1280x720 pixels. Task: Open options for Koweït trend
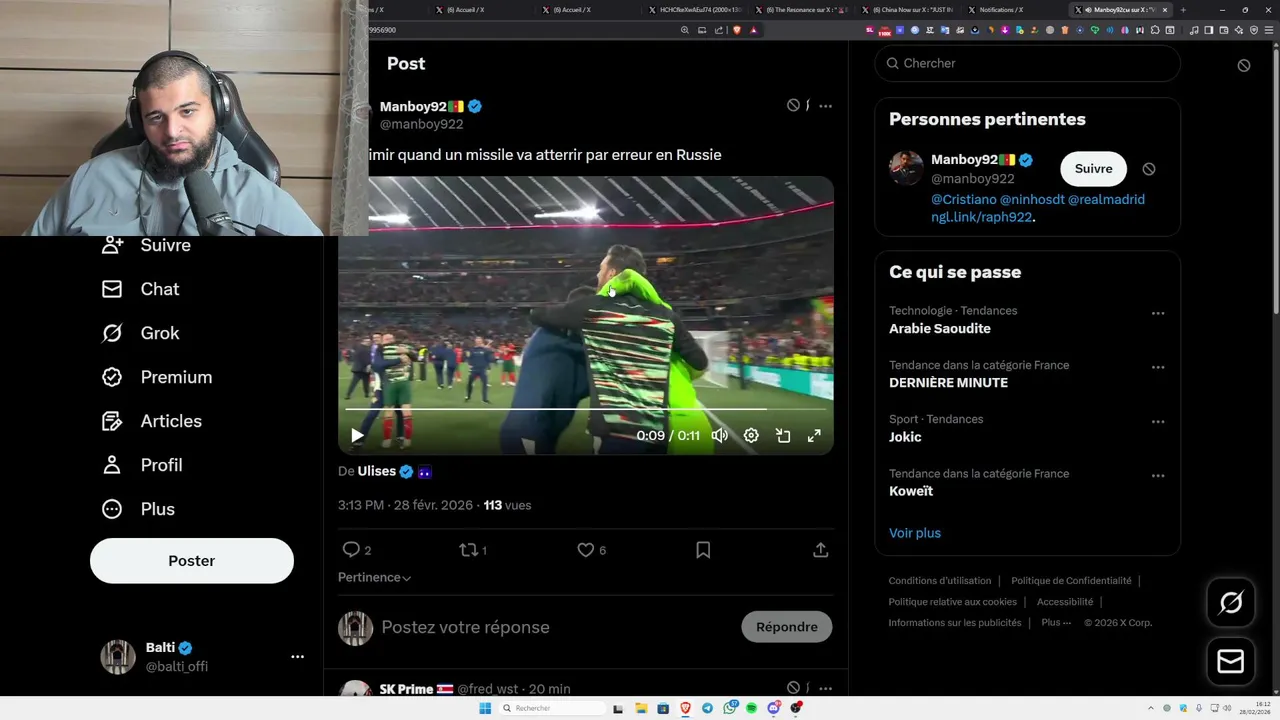pos(1158,476)
